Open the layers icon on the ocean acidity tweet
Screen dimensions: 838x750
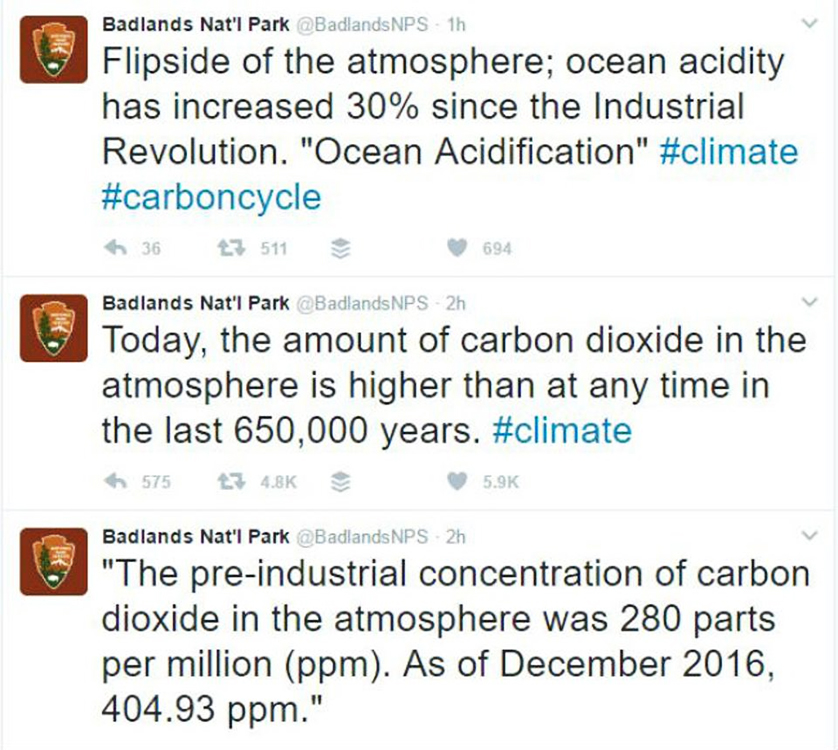[340, 249]
